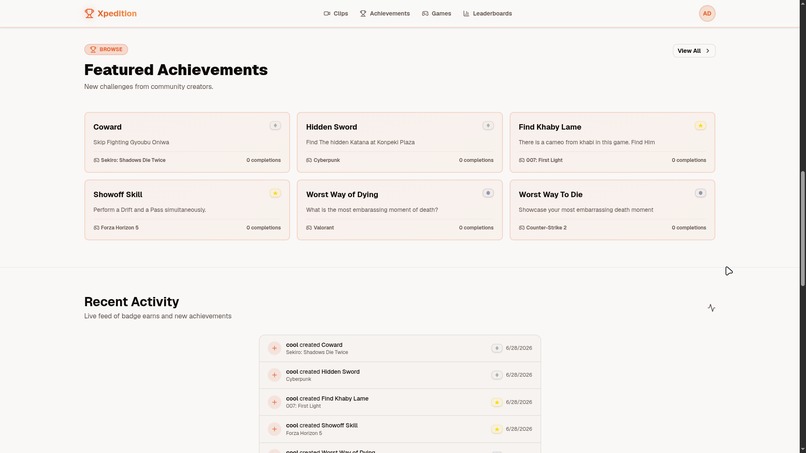
Task: Click 'cool created Find Khaby Lame' activity text
Action: (x=327, y=398)
